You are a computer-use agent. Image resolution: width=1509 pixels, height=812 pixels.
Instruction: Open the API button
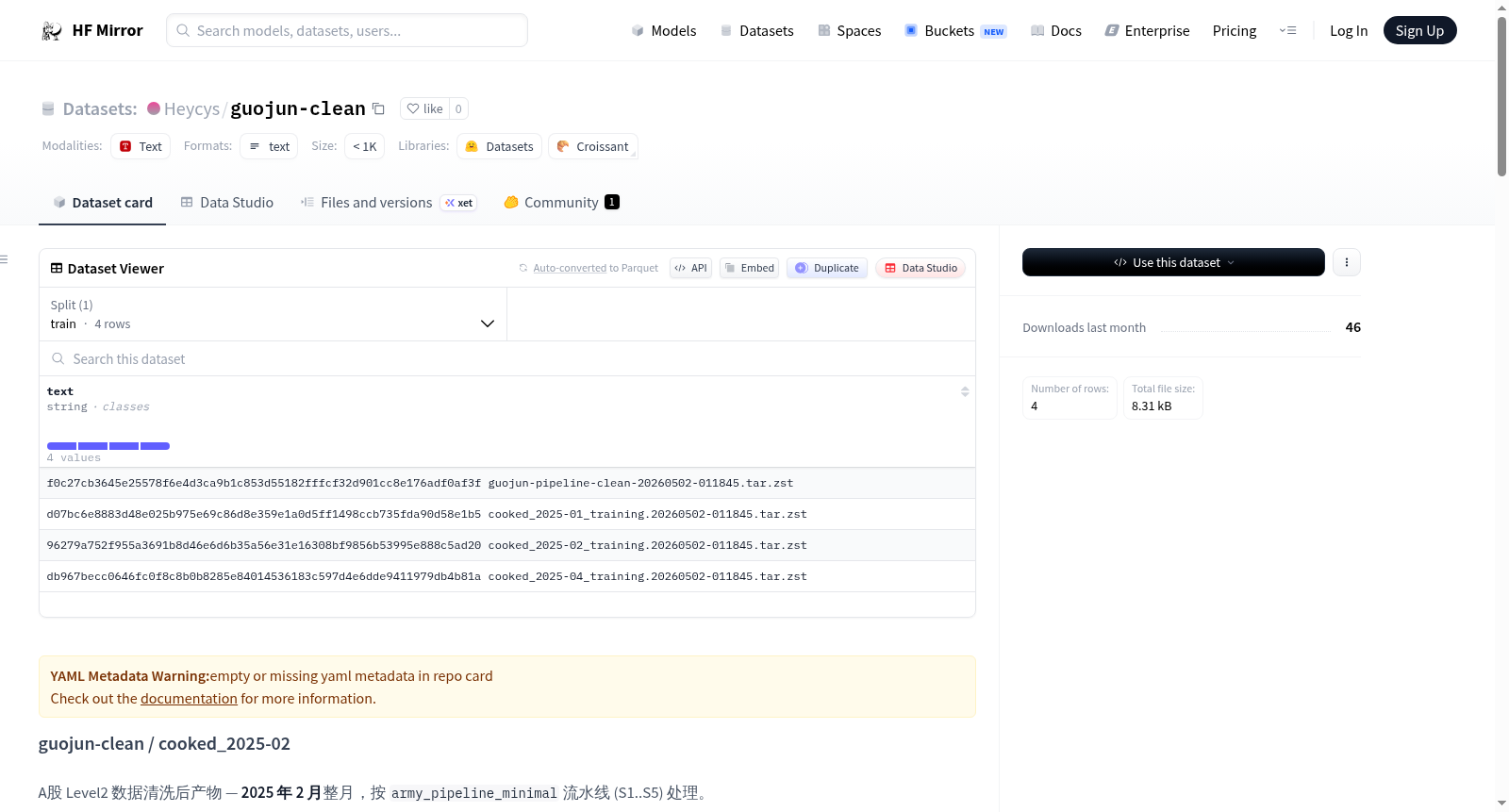pyautogui.click(x=690, y=268)
